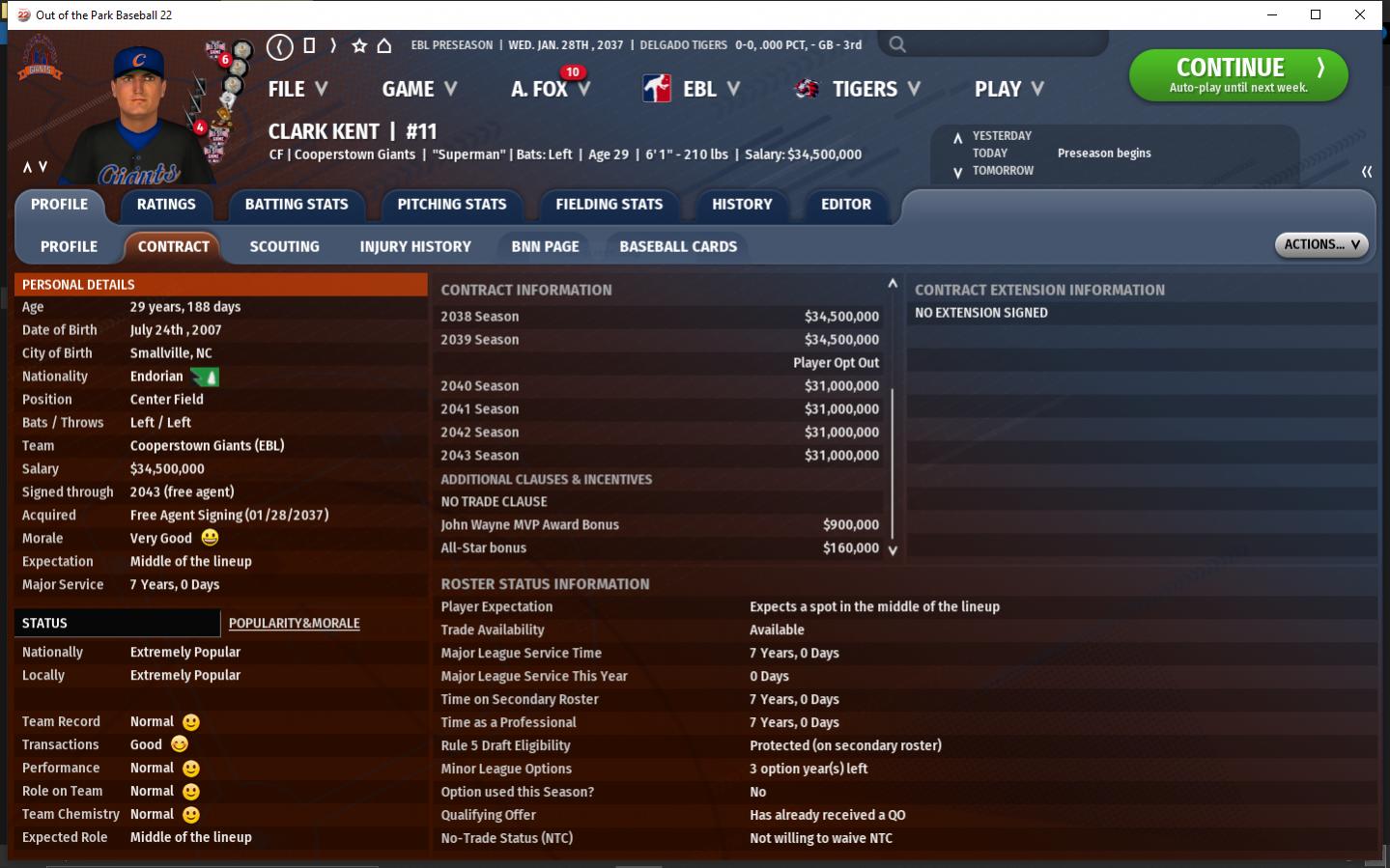Click the circled back navigation arrow
This screenshot has width=1390, height=868.
coord(280,45)
